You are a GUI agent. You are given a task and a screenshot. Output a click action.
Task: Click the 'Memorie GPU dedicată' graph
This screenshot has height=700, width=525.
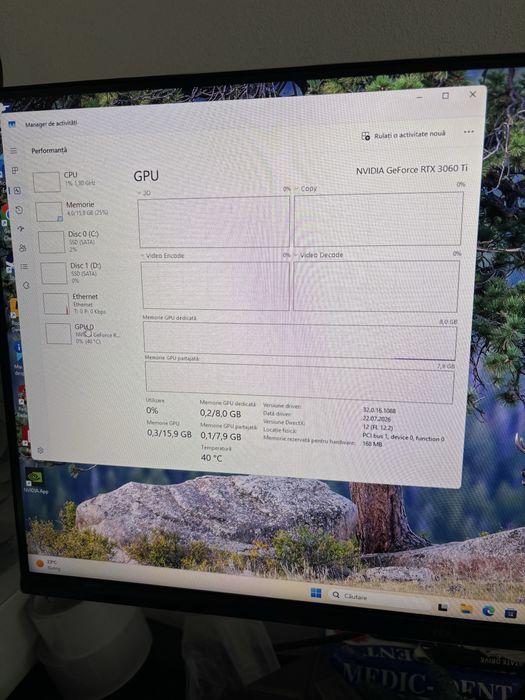tap(300, 342)
